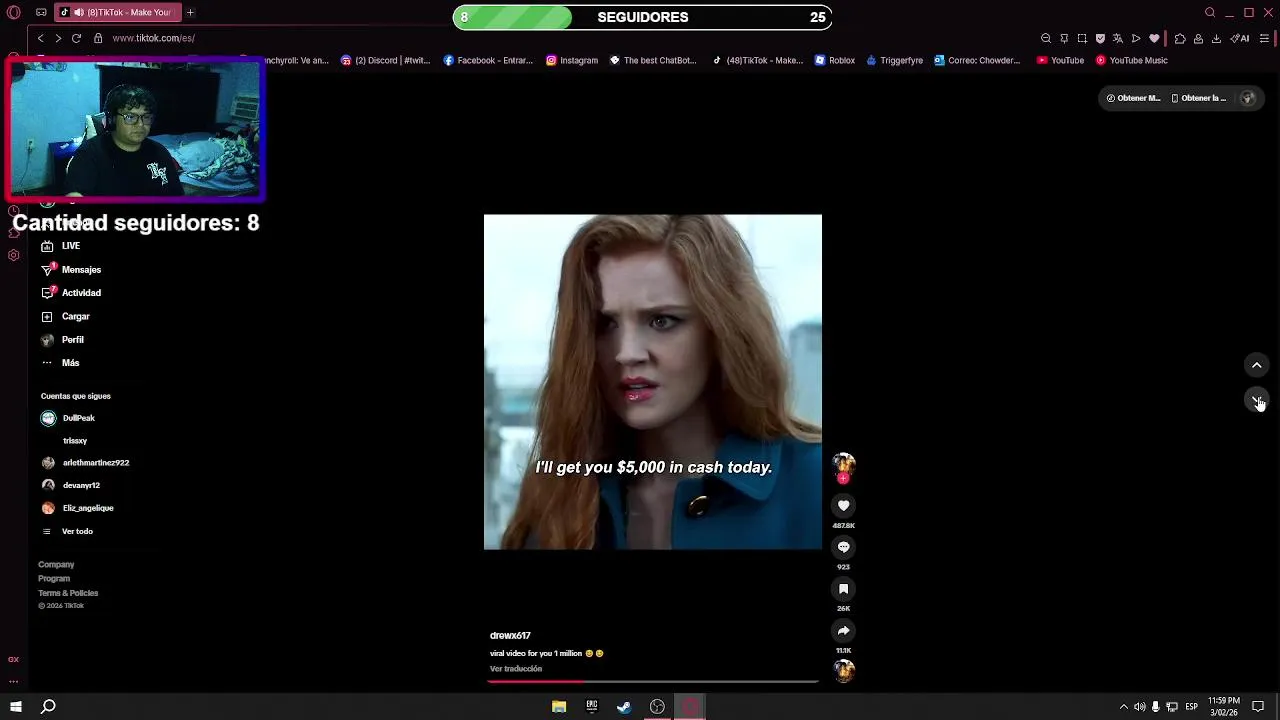Open a new browser tab with the plus

[x=190, y=12]
